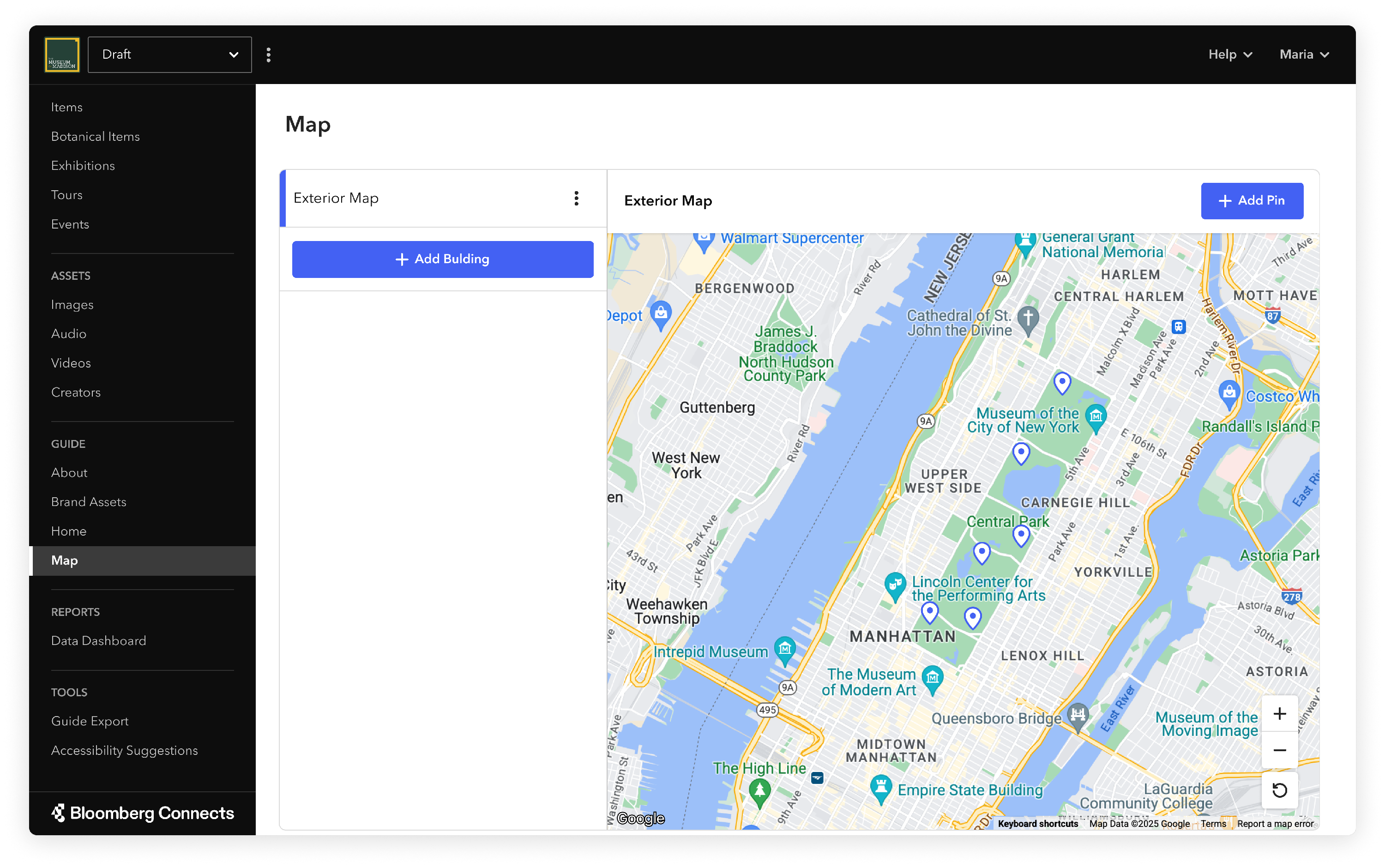Click the Intrepid Museum map marker
This screenshot has width=1385, height=868.
[x=785, y=651]
